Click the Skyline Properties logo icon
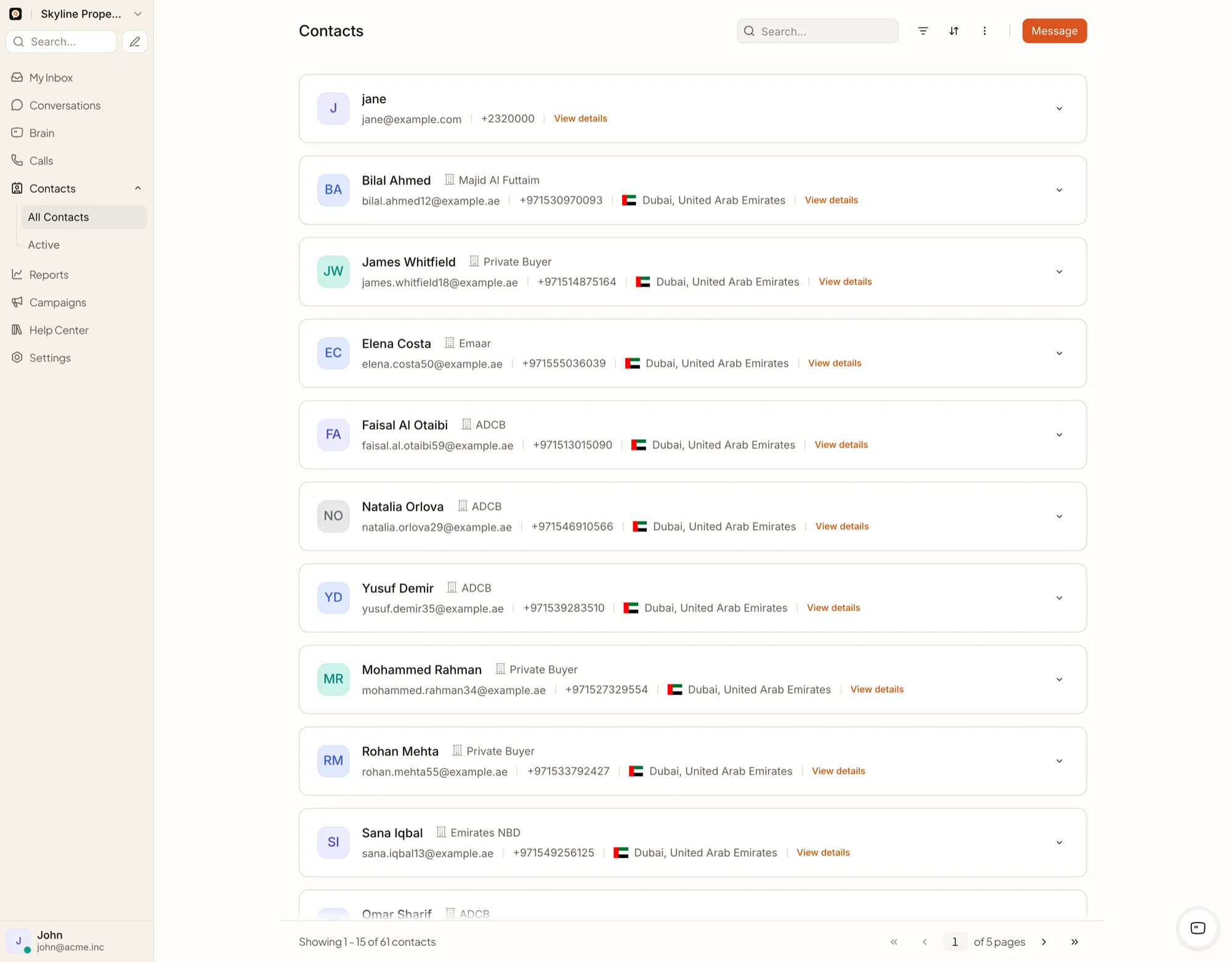Viewport: 1232px width, 962px height. point(16,14)
